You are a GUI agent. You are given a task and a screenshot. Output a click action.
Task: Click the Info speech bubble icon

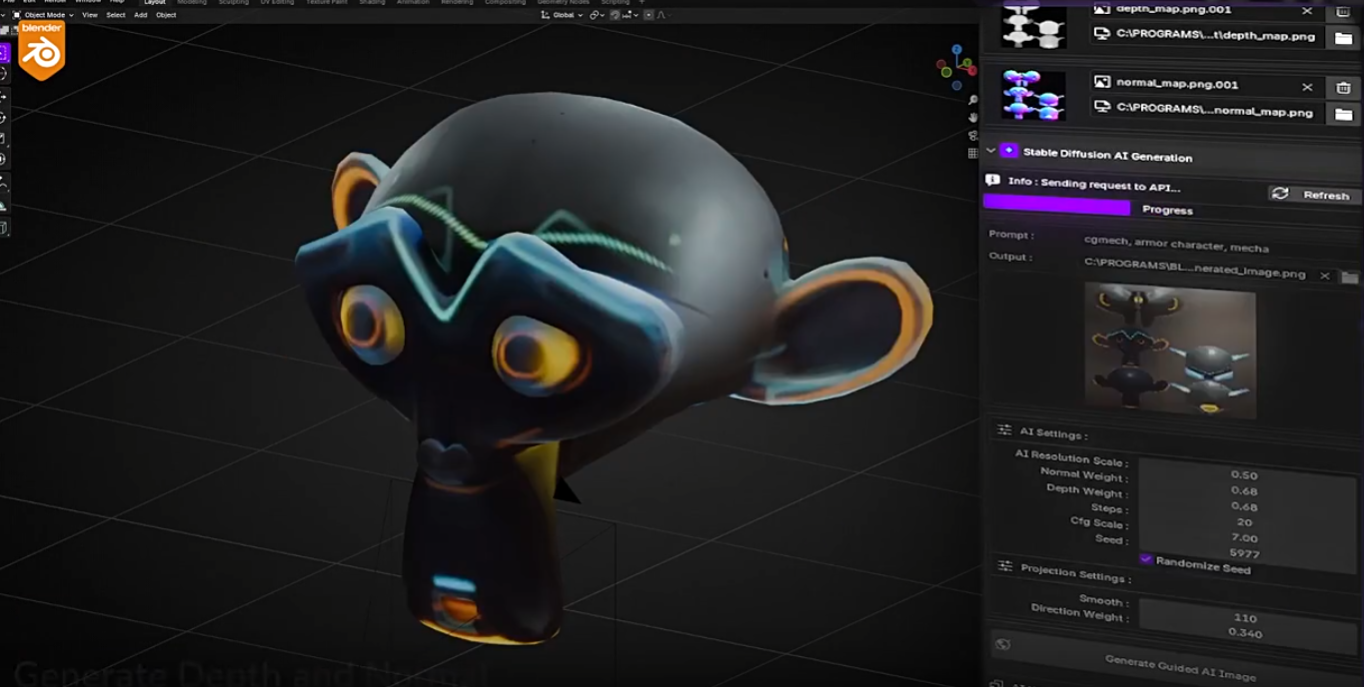point(992,181)
